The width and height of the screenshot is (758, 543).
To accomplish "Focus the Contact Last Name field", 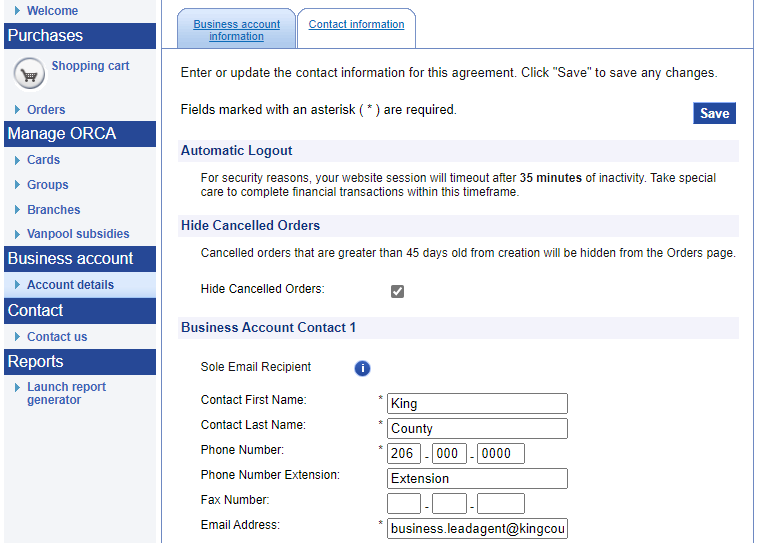I will (477, 429).
